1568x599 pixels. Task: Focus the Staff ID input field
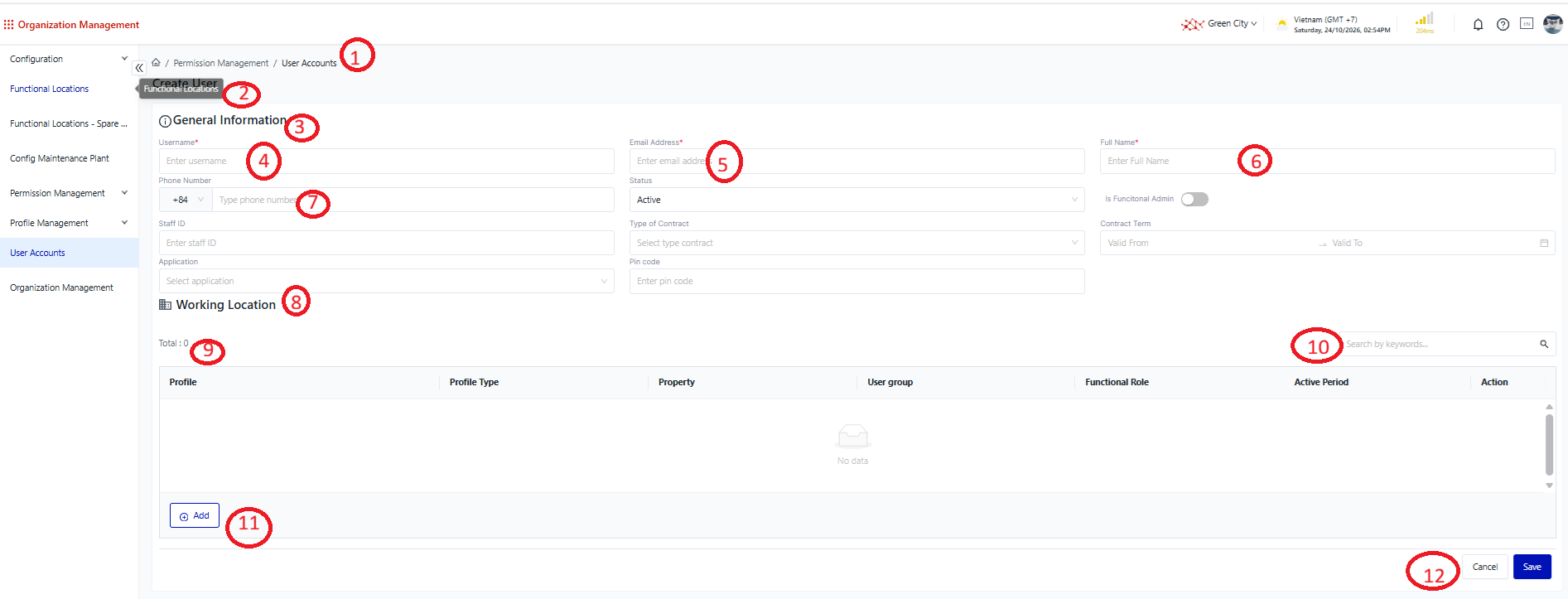point(387,243)
